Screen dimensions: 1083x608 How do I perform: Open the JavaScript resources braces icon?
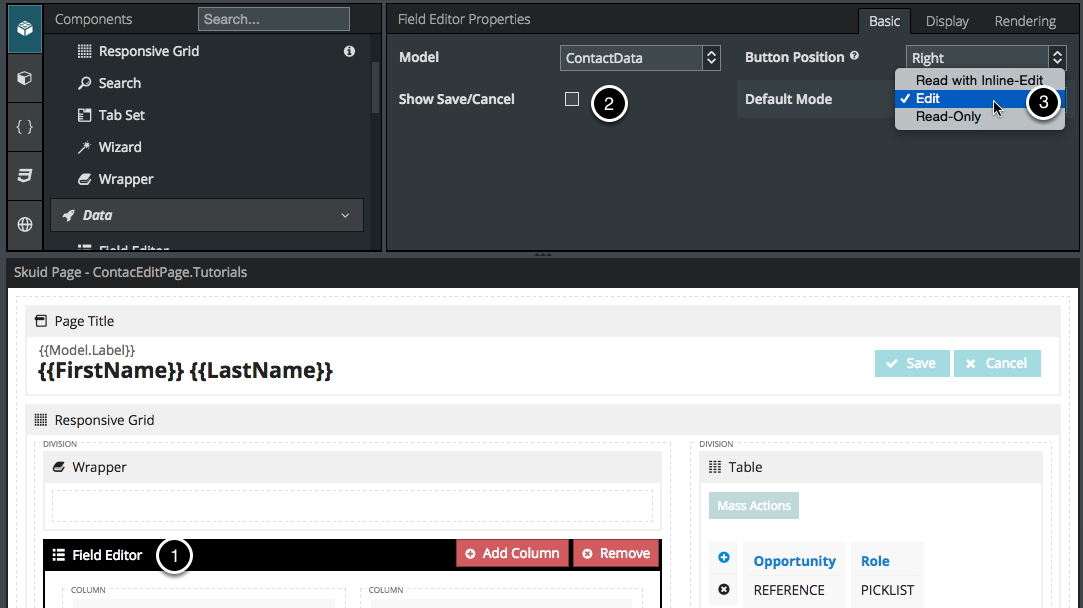25,126
